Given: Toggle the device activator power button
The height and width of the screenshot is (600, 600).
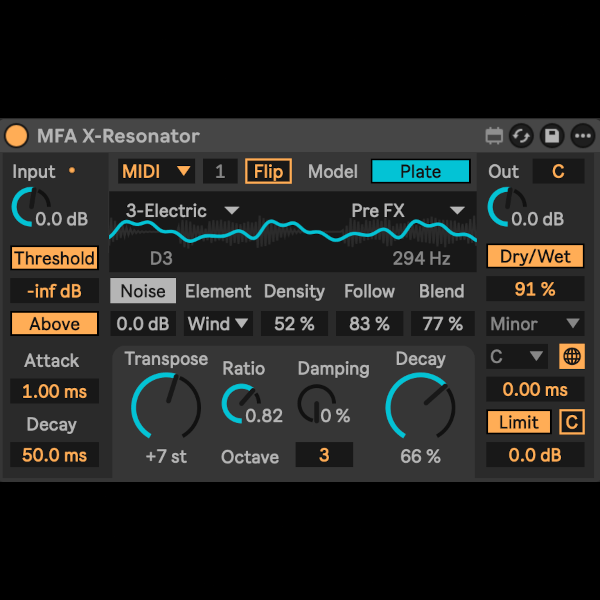Looking at the screenshot, I should point(17,136).
